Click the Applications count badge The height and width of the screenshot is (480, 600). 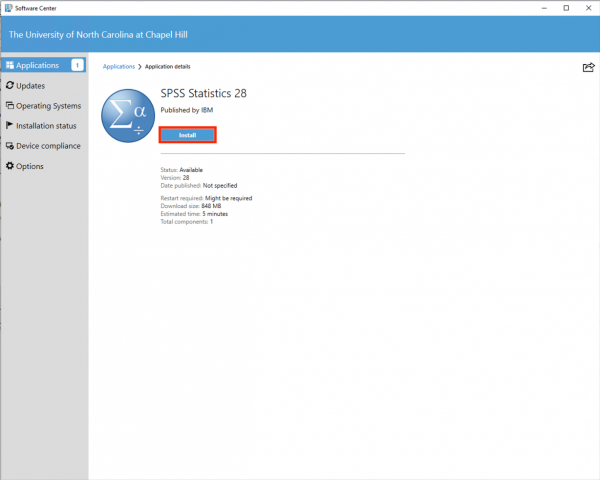point(77,65)
